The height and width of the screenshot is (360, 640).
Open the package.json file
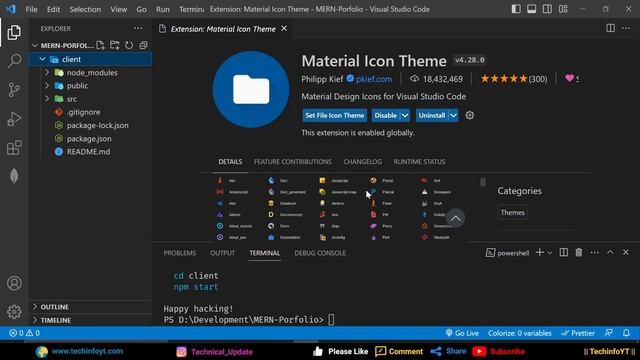point(89,139)
